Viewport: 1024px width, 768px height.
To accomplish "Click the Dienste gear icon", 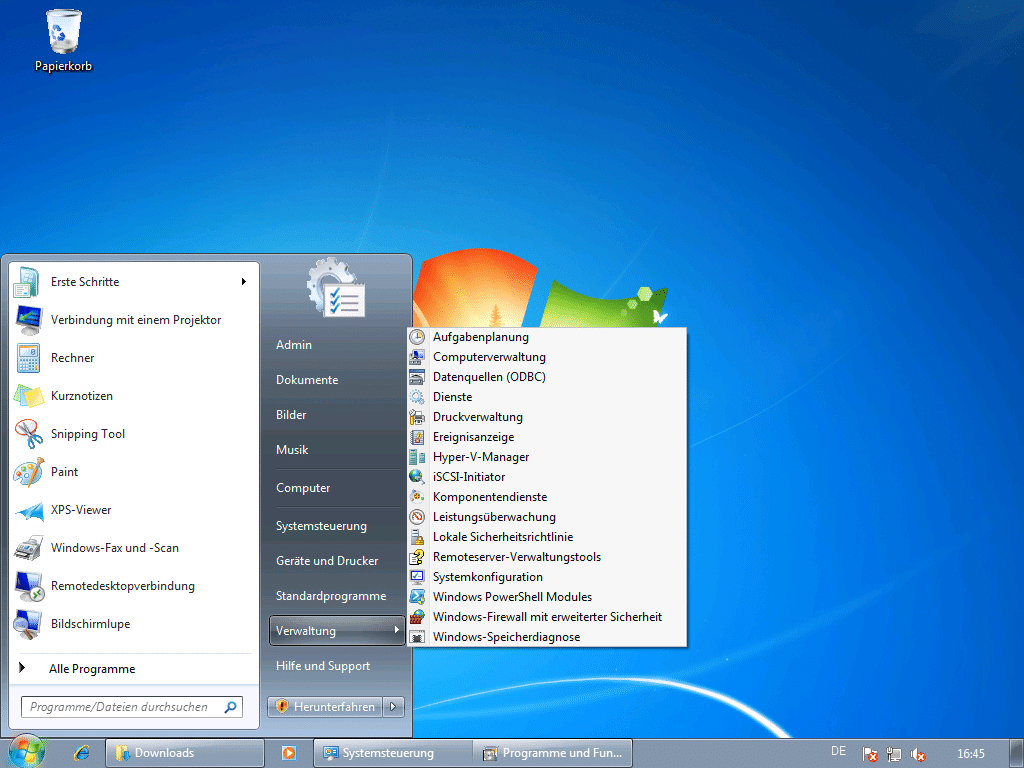I will [x=417, y=397].
